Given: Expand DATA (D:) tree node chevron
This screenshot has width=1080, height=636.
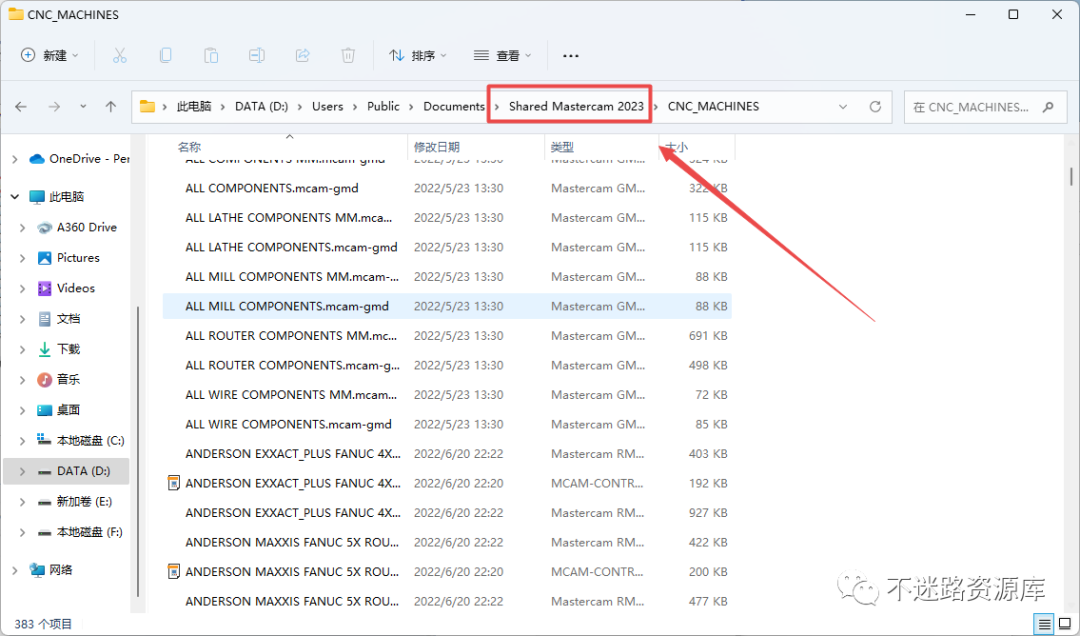Looking at the screenshot, I should 22,471.
